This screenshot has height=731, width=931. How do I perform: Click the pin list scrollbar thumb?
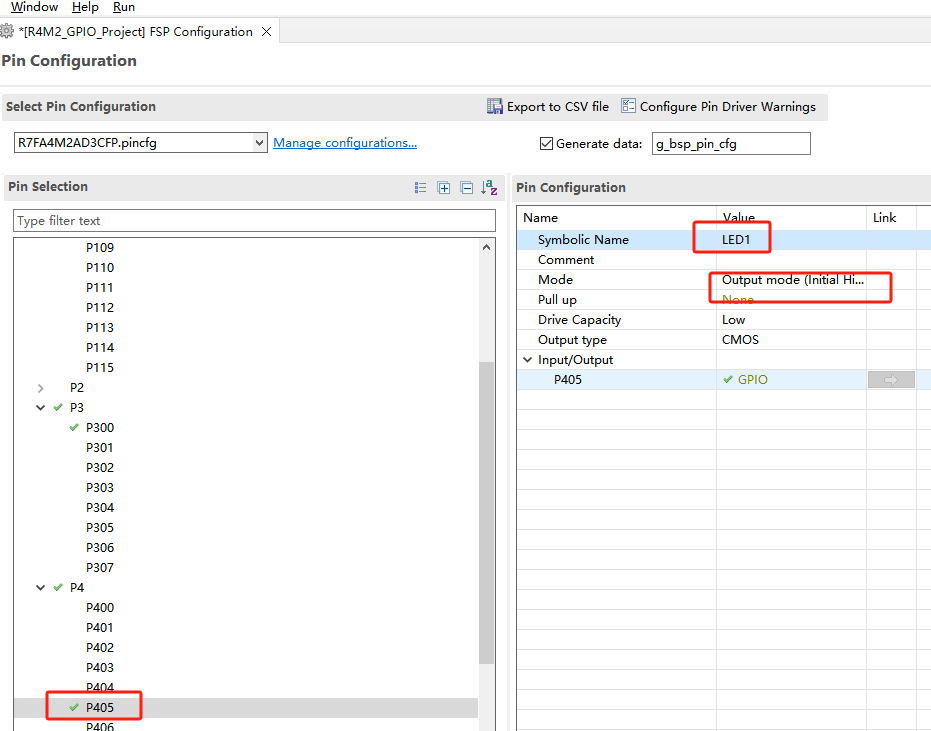(x=486, y=512)
